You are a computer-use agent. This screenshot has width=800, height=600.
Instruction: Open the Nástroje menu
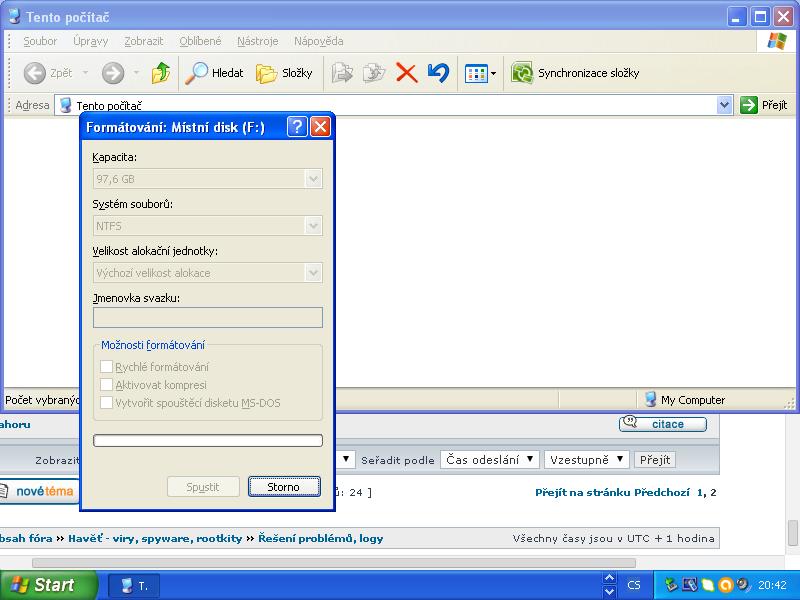(257, 41)
